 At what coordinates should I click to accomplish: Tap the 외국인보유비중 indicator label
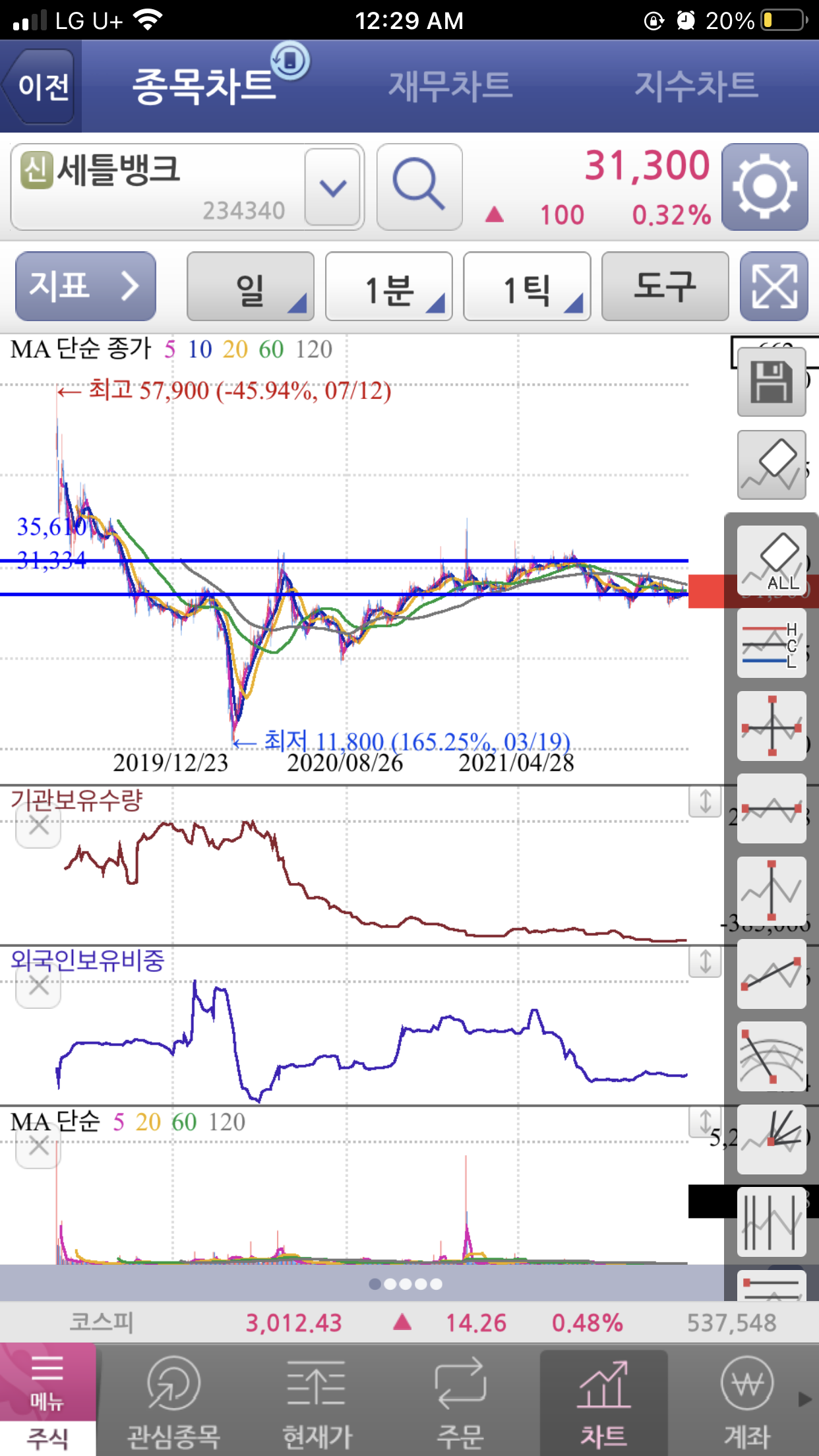click(x=87, y=960)
